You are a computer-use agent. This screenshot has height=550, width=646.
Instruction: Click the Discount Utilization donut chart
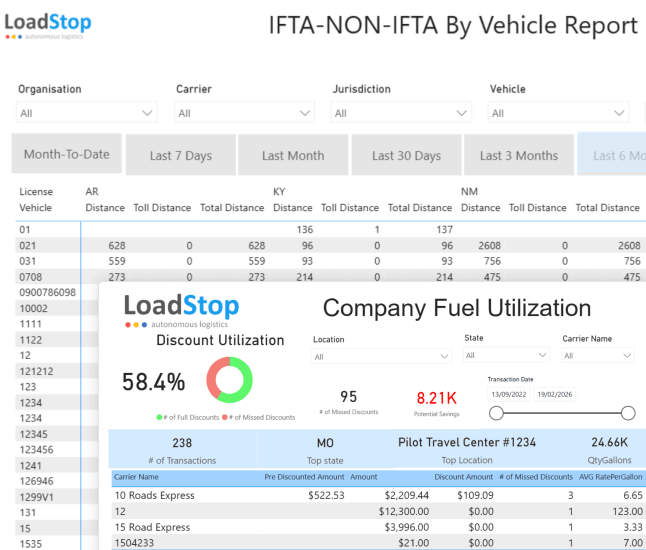coord(229,380)
